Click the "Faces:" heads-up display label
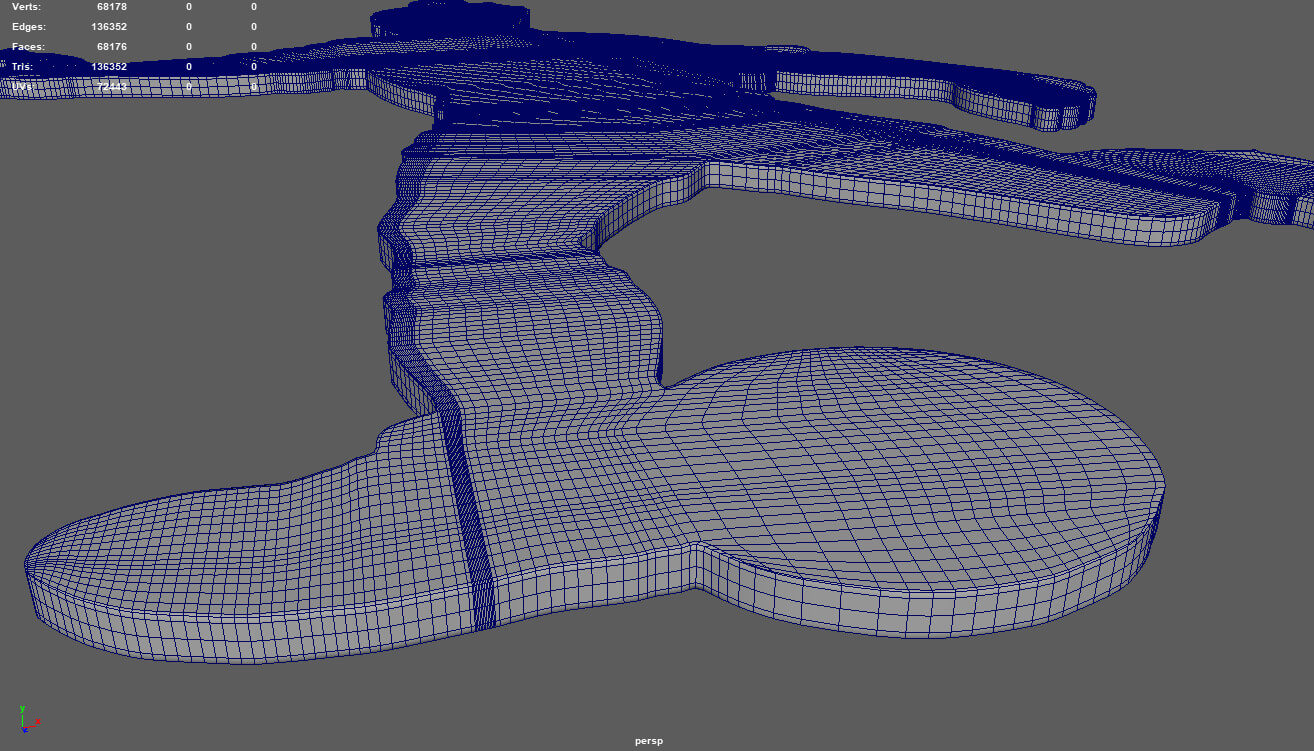1314x751 pixels. pos(28,46)
